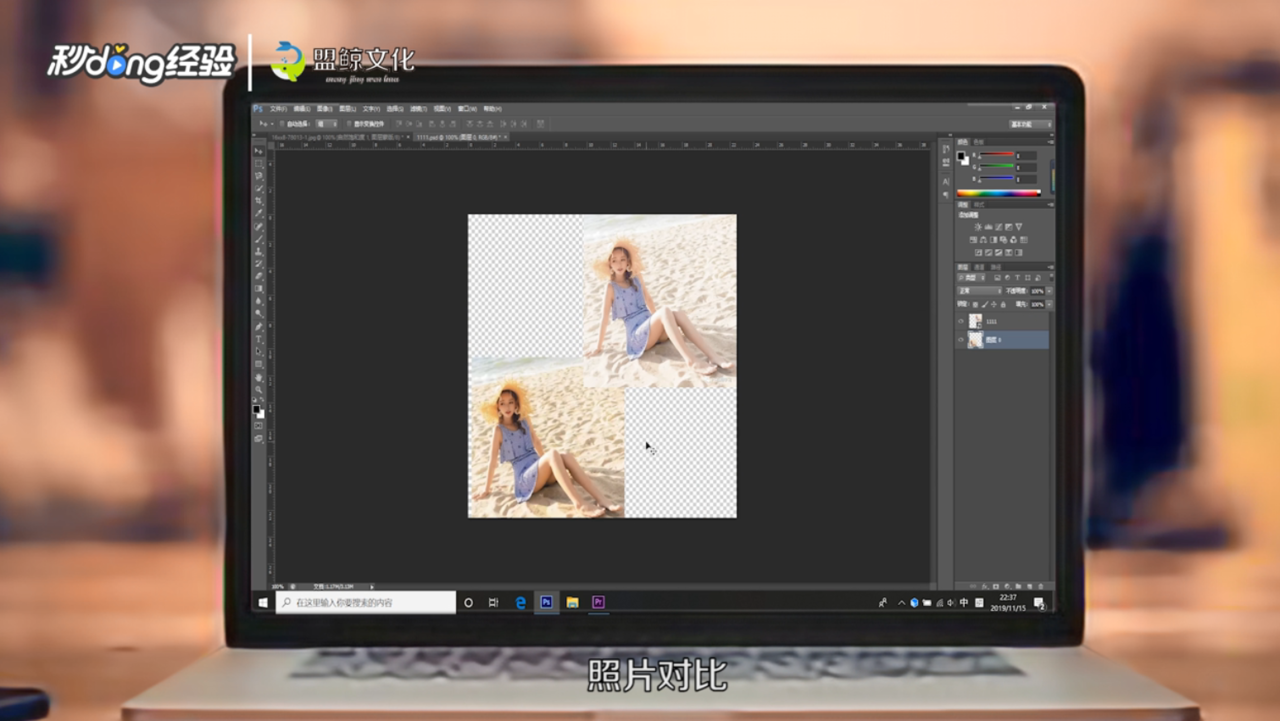Image resolution: width=1280 pixels, height=721 pixels.
Task: Select the Move tool
Action: point(259,151)
